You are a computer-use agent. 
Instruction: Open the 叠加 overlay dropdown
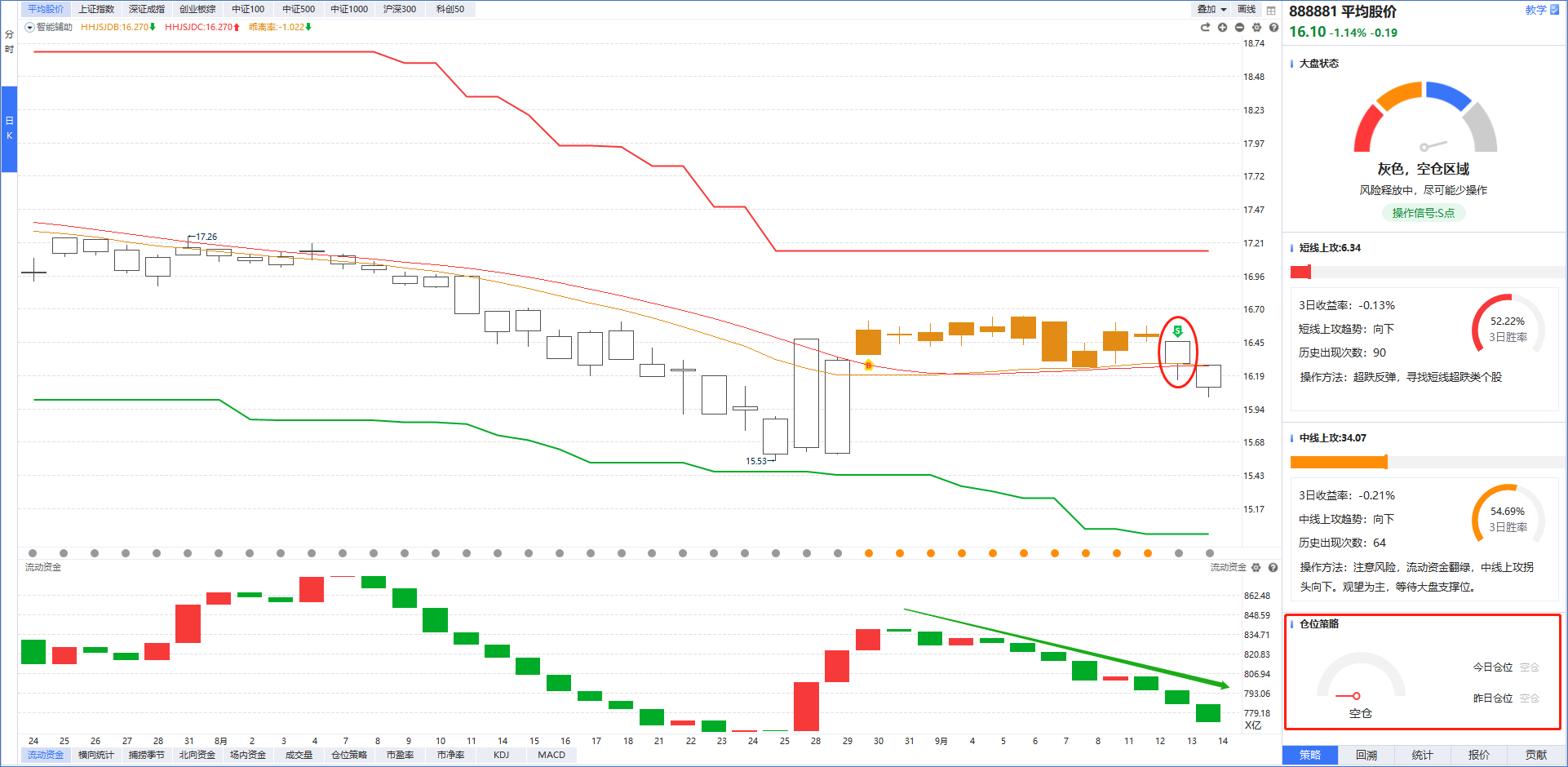point(1211,9)
